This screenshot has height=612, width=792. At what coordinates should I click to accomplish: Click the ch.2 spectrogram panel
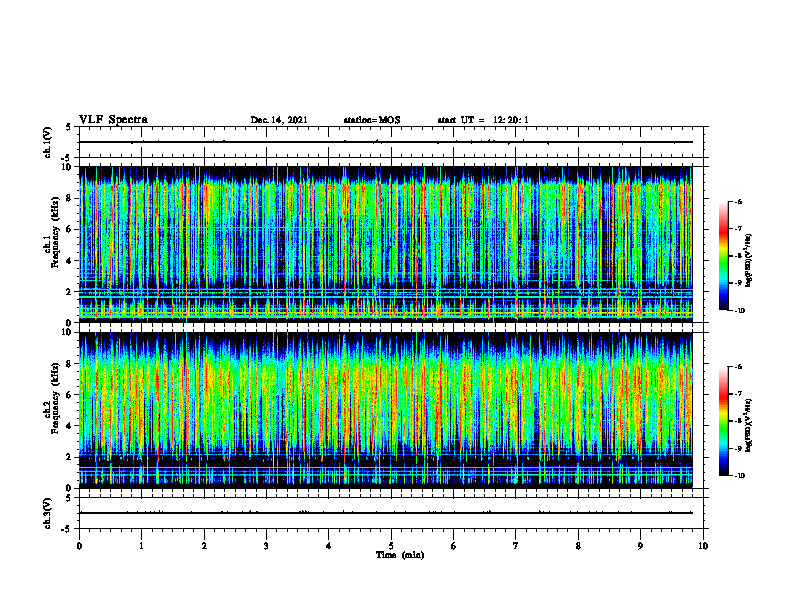(x=386, y=410)
